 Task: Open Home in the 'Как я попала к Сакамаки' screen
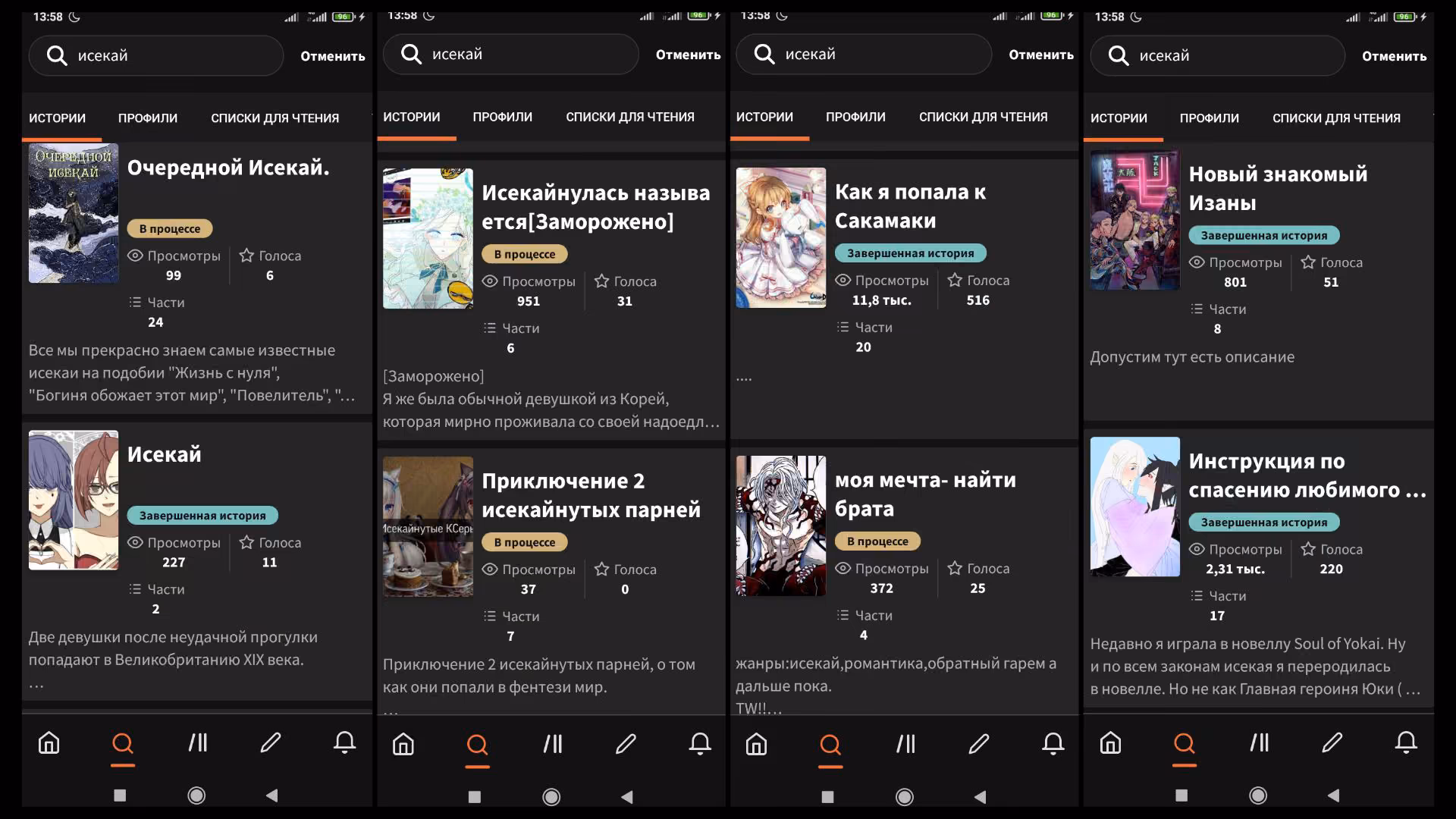tap(757, 744)
